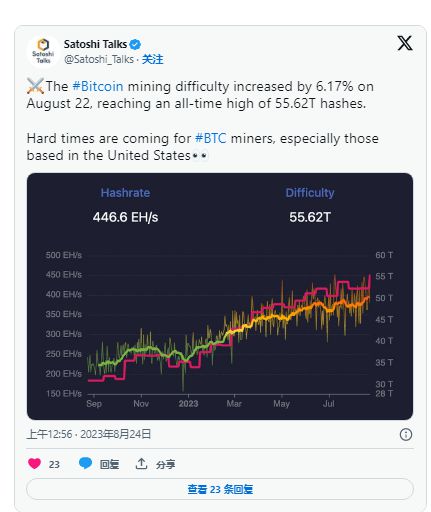Open the @Satoshi_Talks handle

[x=99, y=59]
